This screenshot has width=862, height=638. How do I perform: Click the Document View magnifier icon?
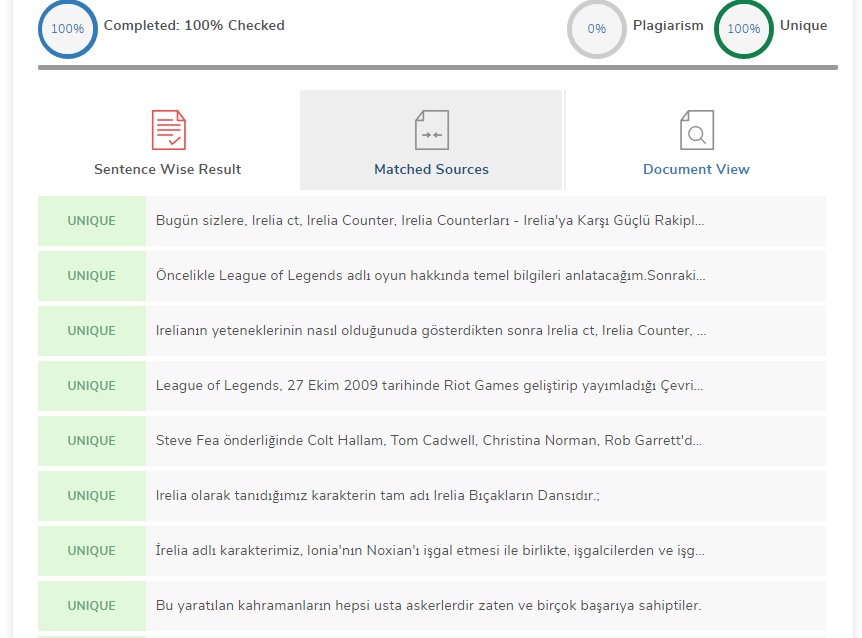click(x=696, y=130)
